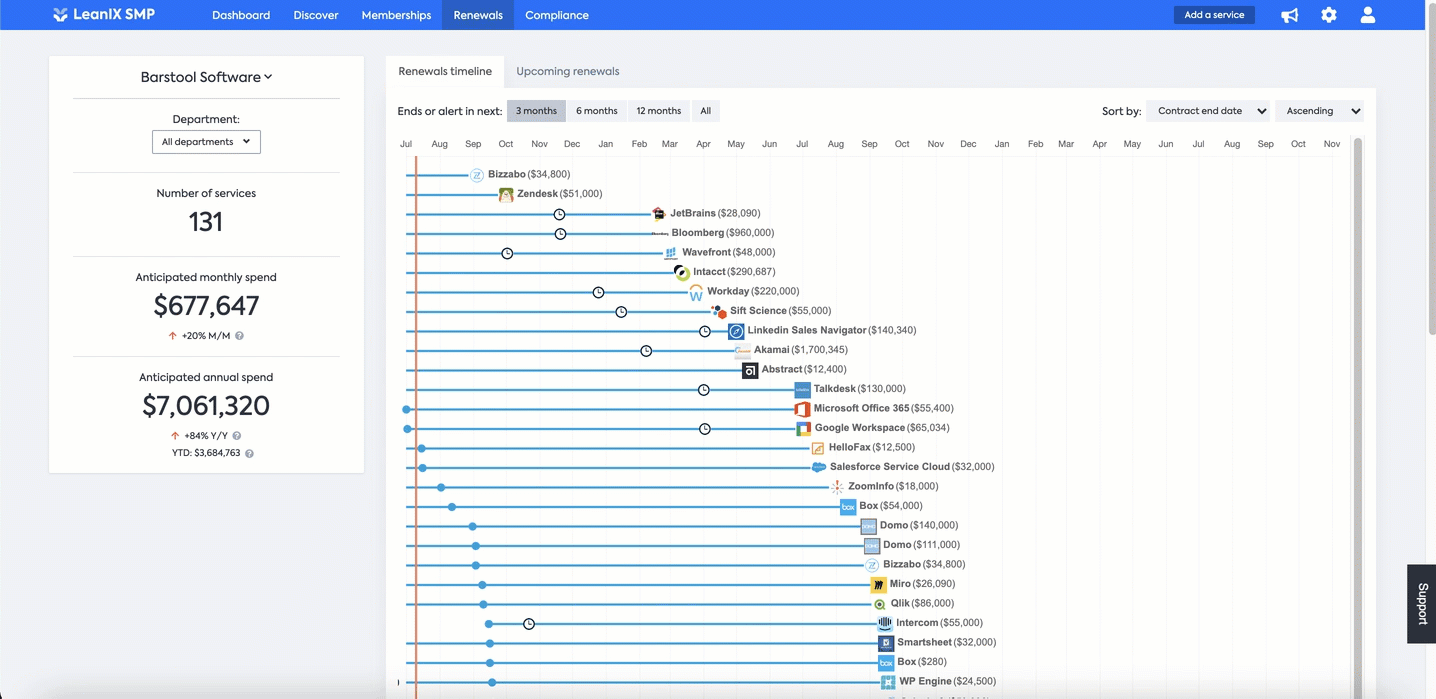Open the user profile icon
The width and height of the screenshot is (1436, 699).
[1368, 15]
